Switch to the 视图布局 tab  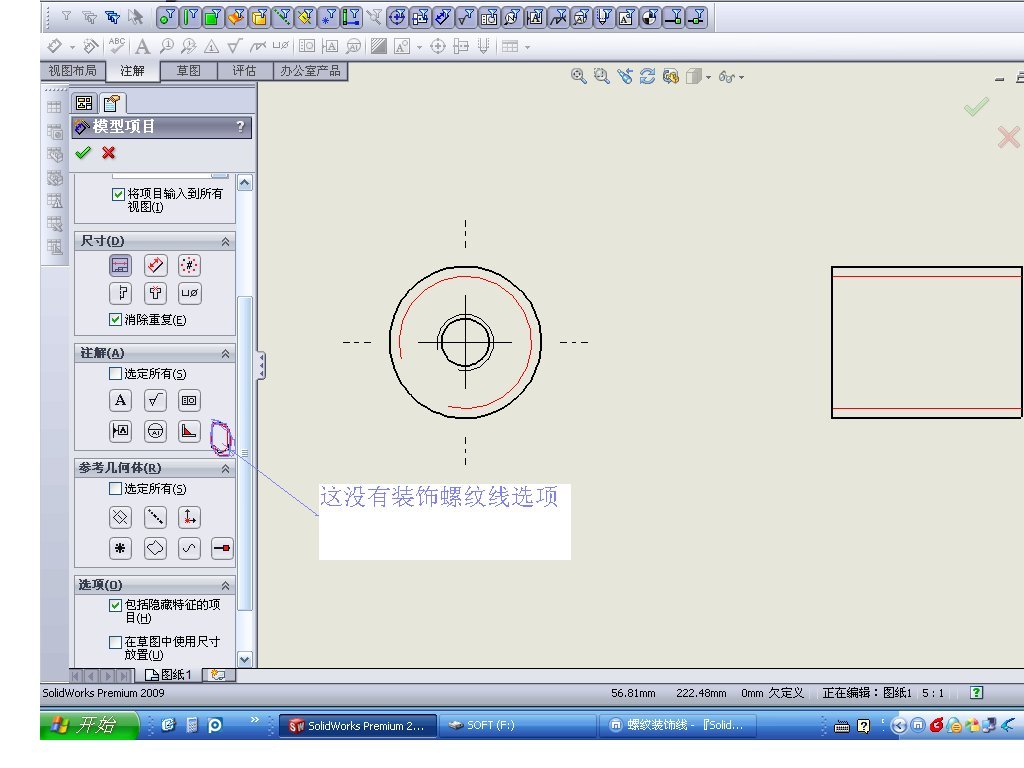pos(72,71)
